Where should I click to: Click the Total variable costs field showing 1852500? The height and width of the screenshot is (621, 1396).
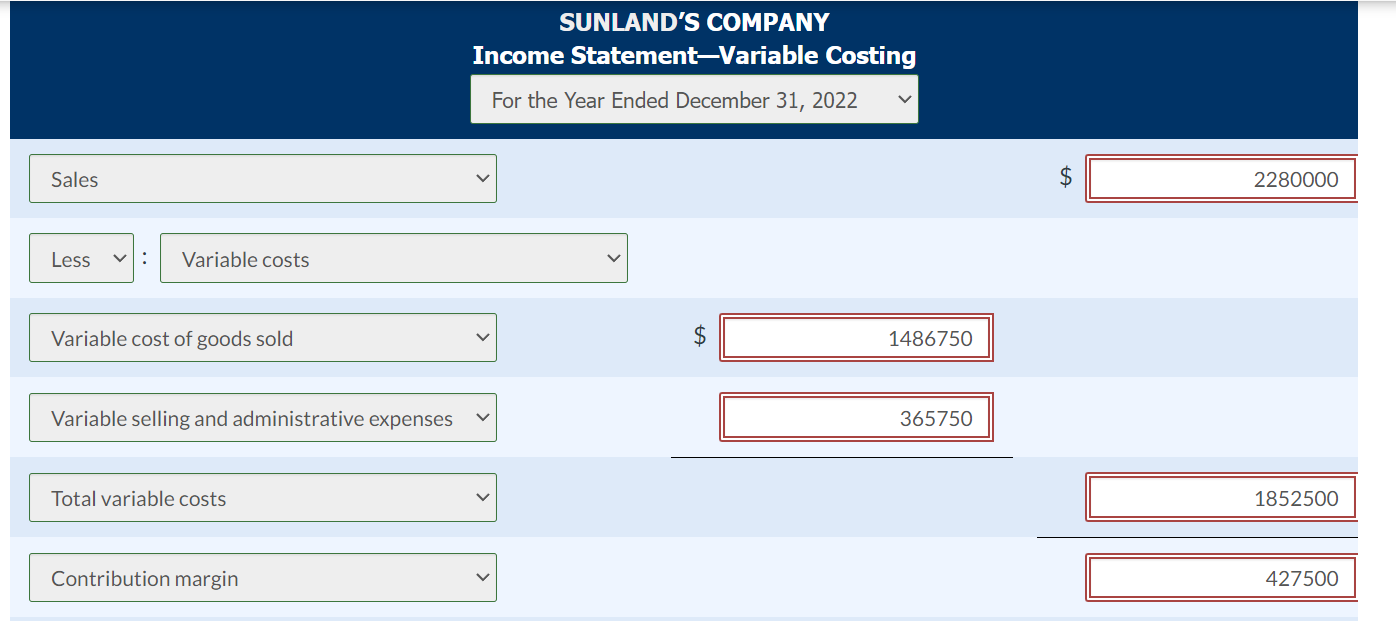pyautogui.click(x=1220, y=497)
